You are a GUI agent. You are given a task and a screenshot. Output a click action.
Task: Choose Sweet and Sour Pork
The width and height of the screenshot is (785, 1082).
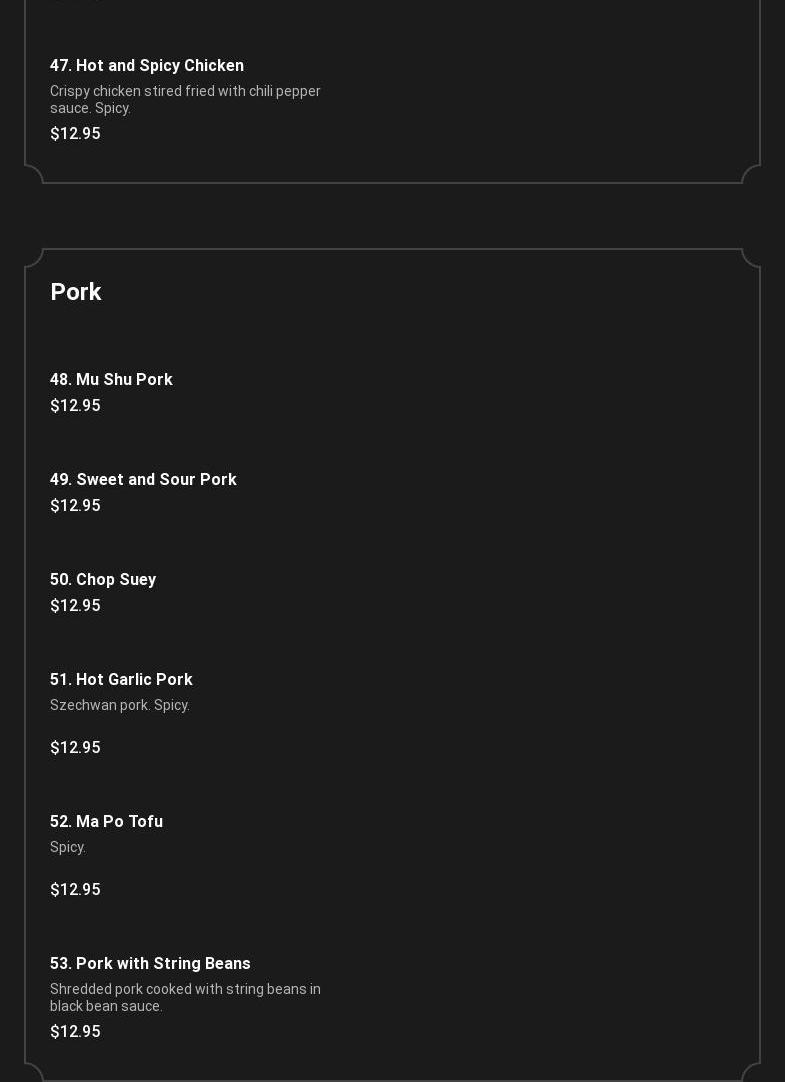tap(143, 480)
